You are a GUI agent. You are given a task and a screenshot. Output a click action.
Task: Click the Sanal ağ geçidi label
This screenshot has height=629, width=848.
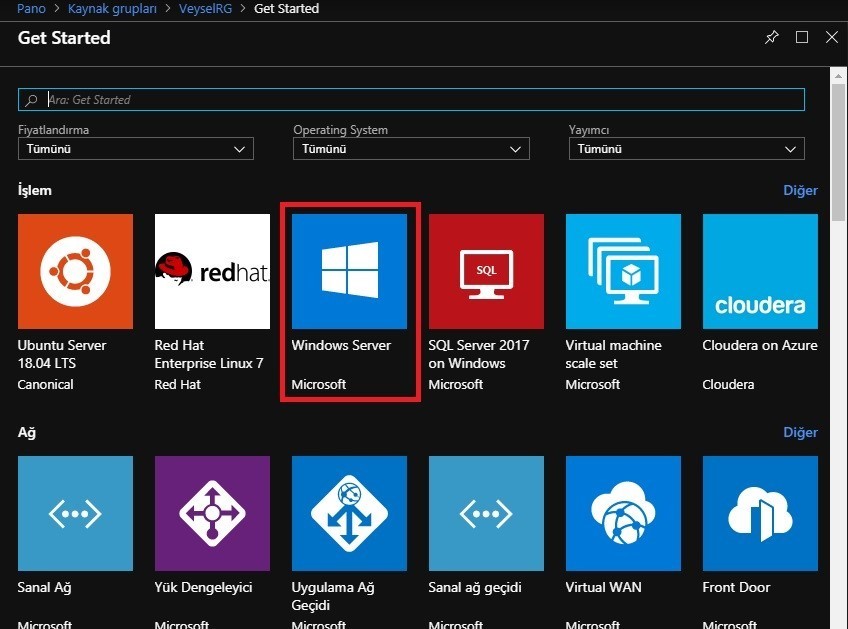[475, 587]
